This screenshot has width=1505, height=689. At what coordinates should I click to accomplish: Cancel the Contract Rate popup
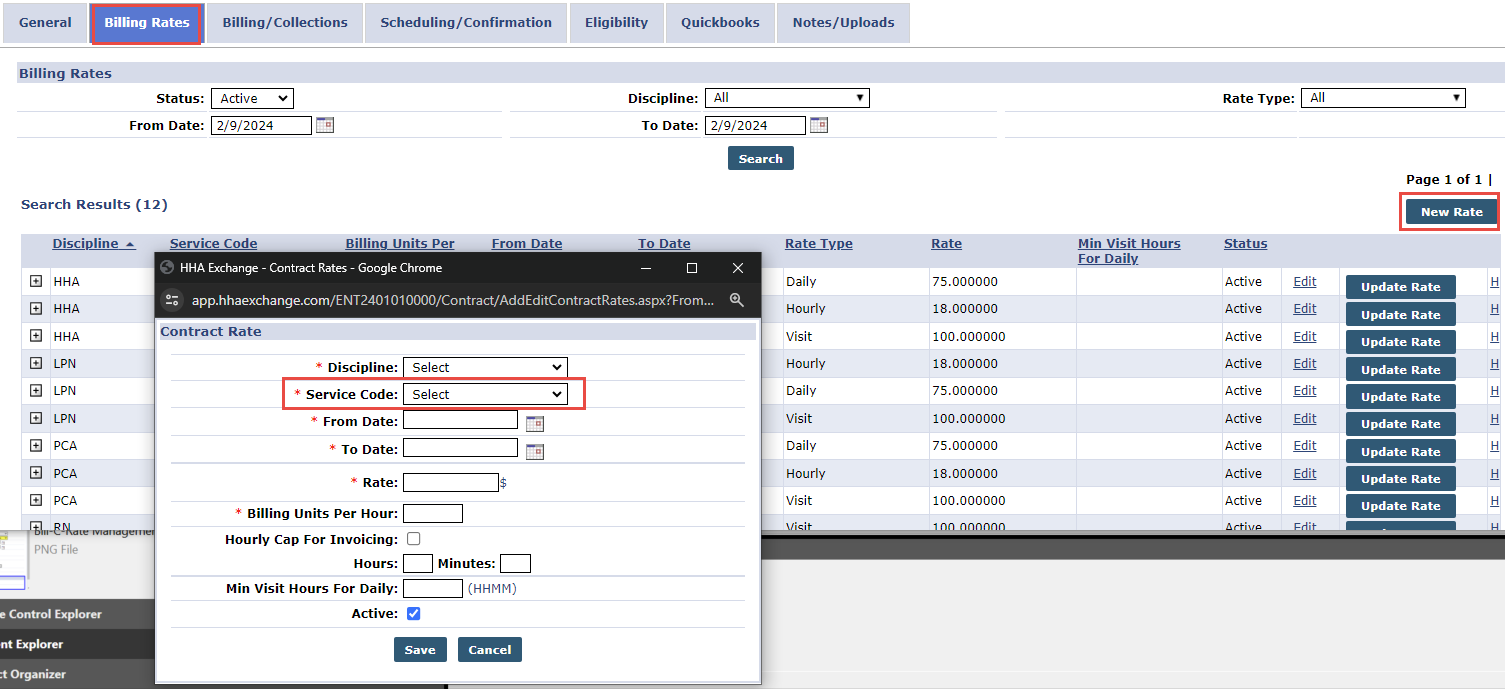point(490,650)
